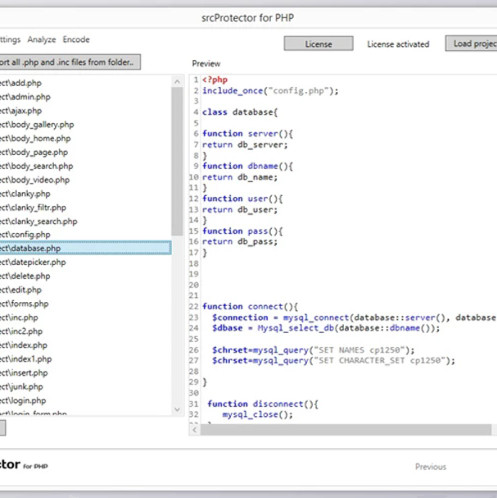Select body_gallery.php in the file list
This screenshot has height=498, width=497.
86,125
